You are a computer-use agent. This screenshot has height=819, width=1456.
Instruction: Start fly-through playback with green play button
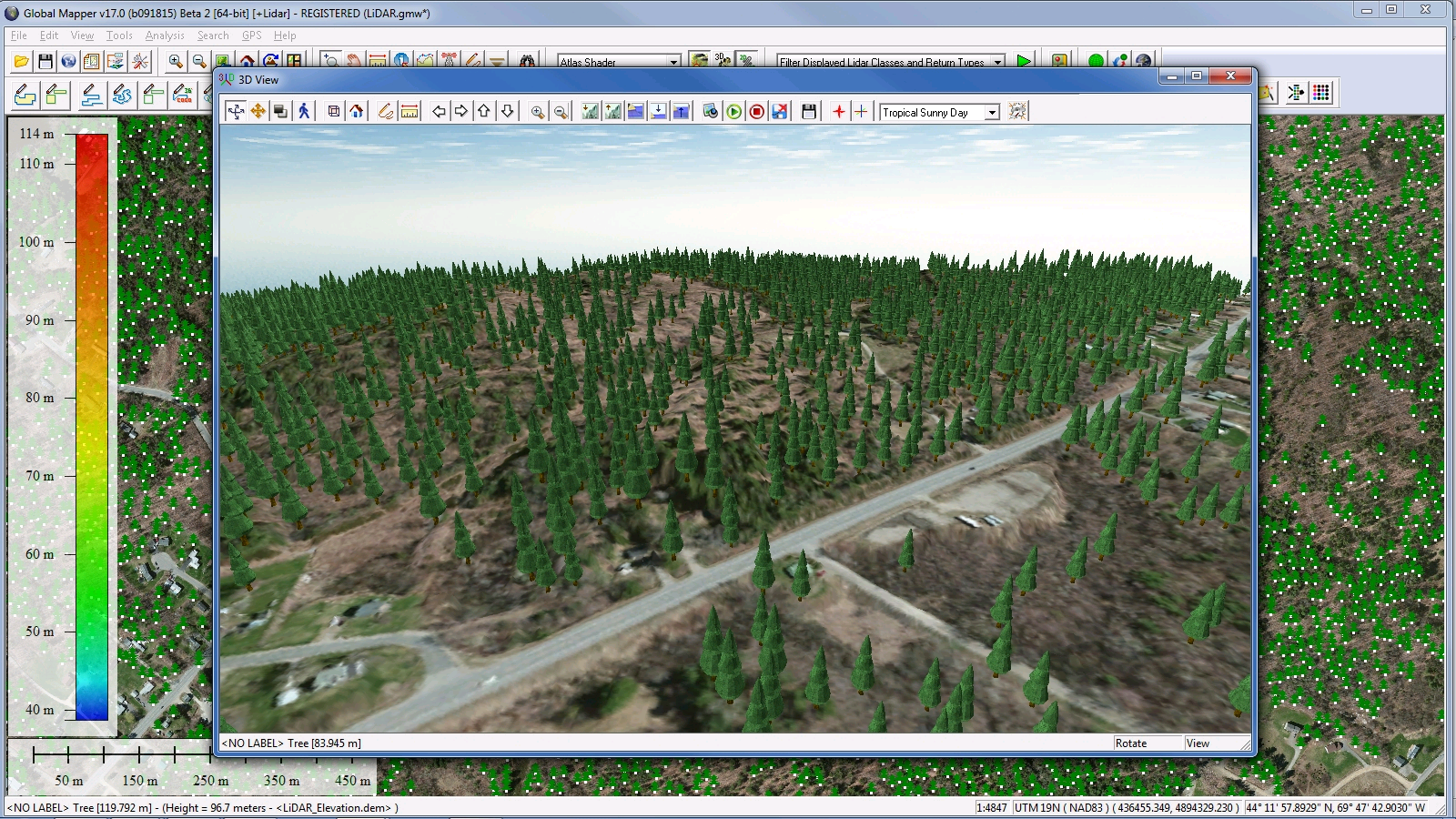[733, 111]
